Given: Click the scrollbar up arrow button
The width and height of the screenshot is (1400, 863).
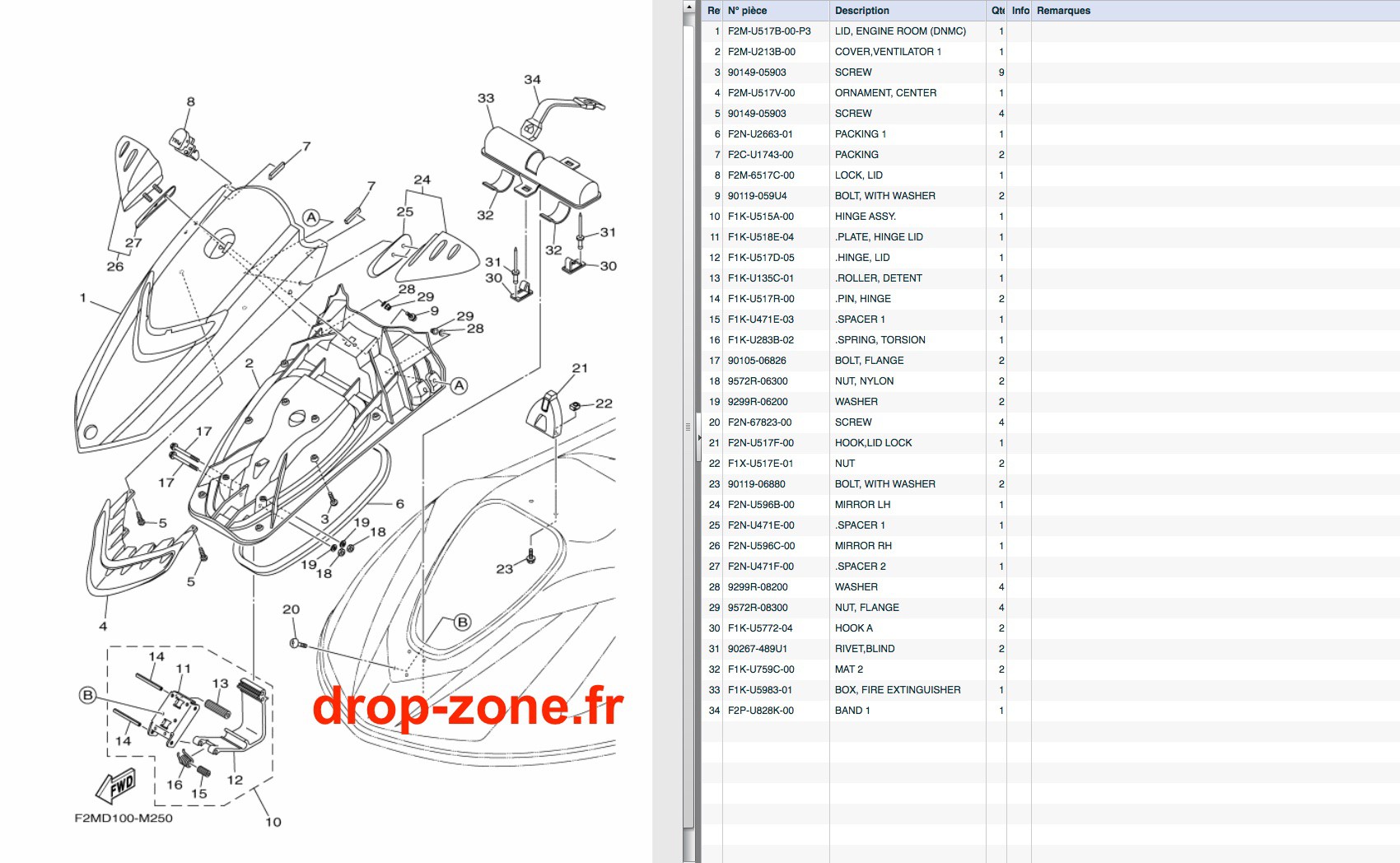Looking at the screenshot, I should click(688, 6).
